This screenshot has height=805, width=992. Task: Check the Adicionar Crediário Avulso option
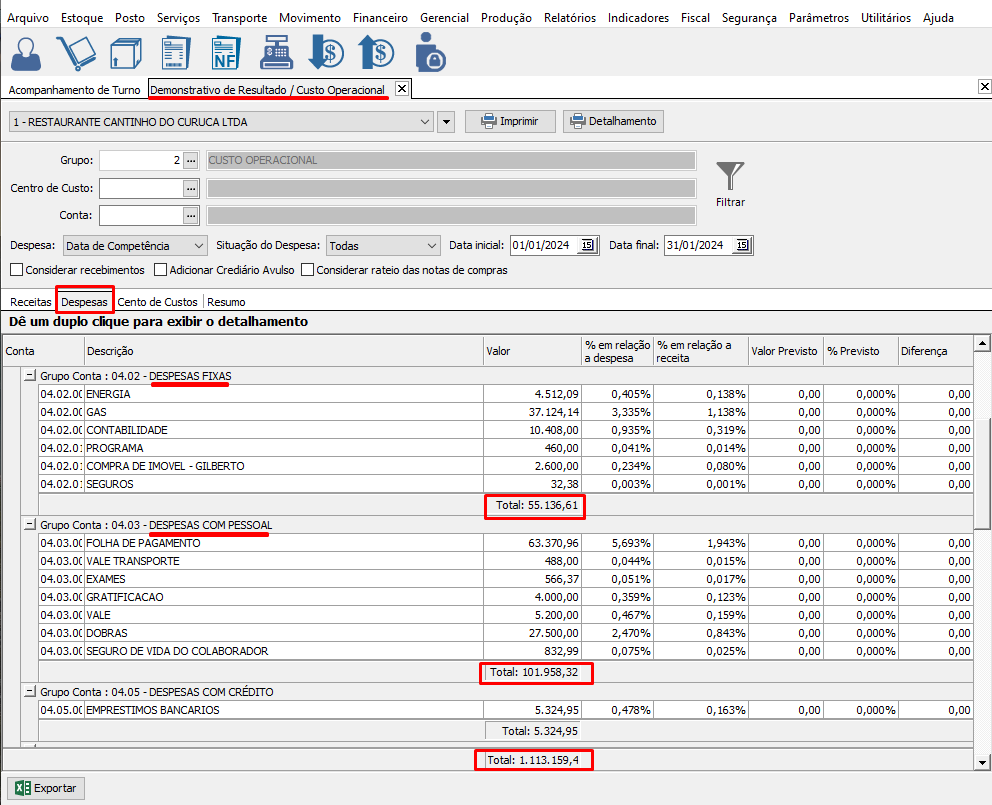pyautogui.click(x=161, y=270)
